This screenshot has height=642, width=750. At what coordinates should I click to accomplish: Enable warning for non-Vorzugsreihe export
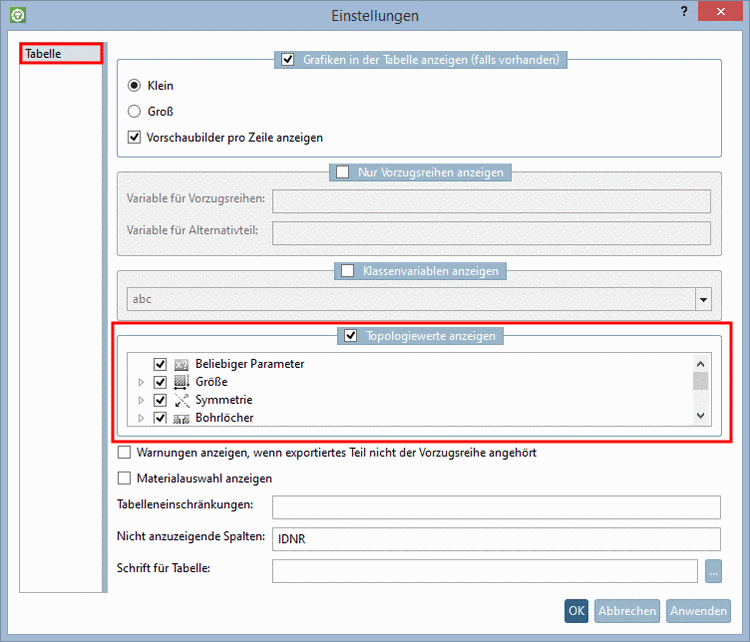124,453
